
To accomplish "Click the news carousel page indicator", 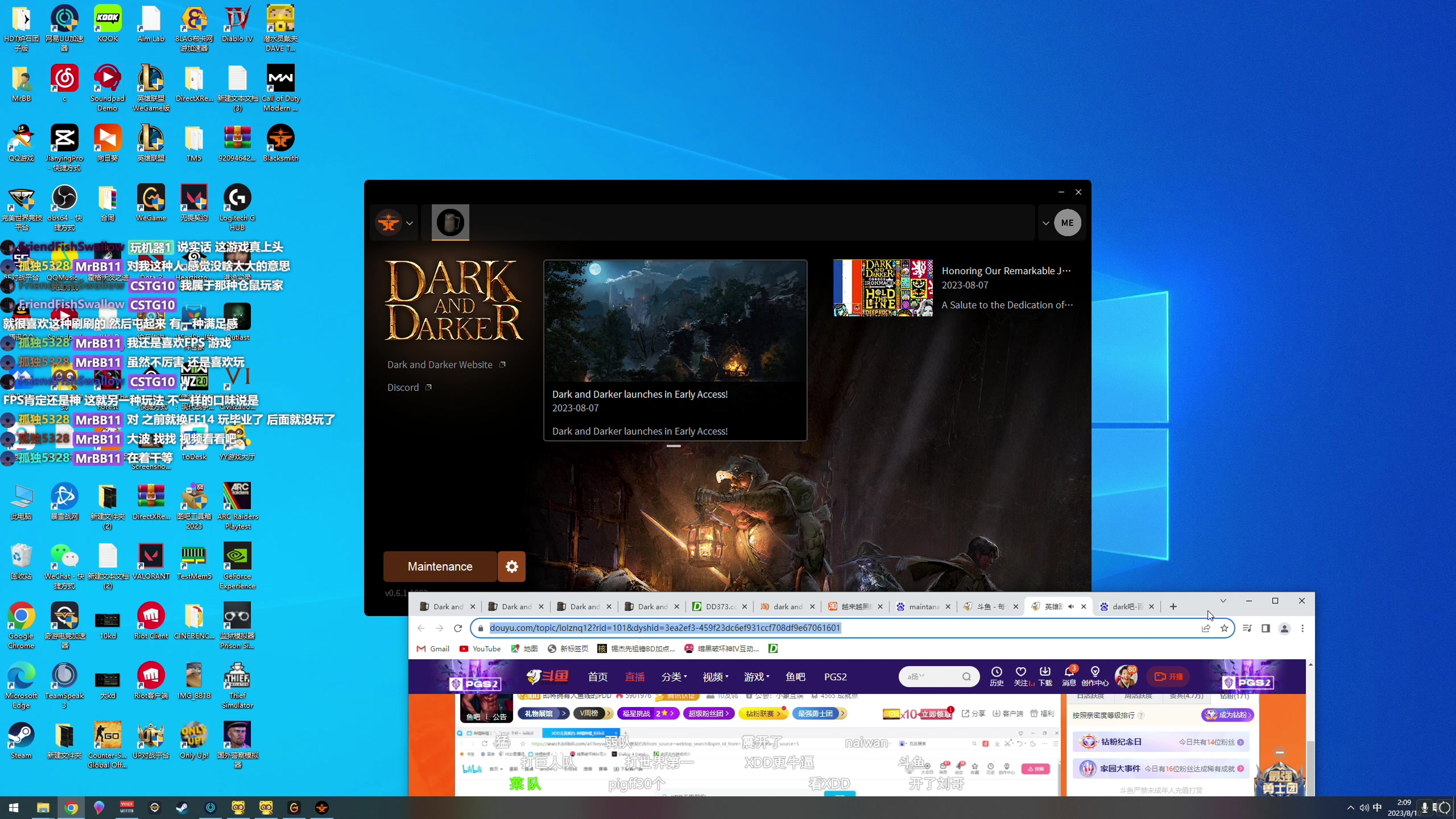I will (673, 446).
